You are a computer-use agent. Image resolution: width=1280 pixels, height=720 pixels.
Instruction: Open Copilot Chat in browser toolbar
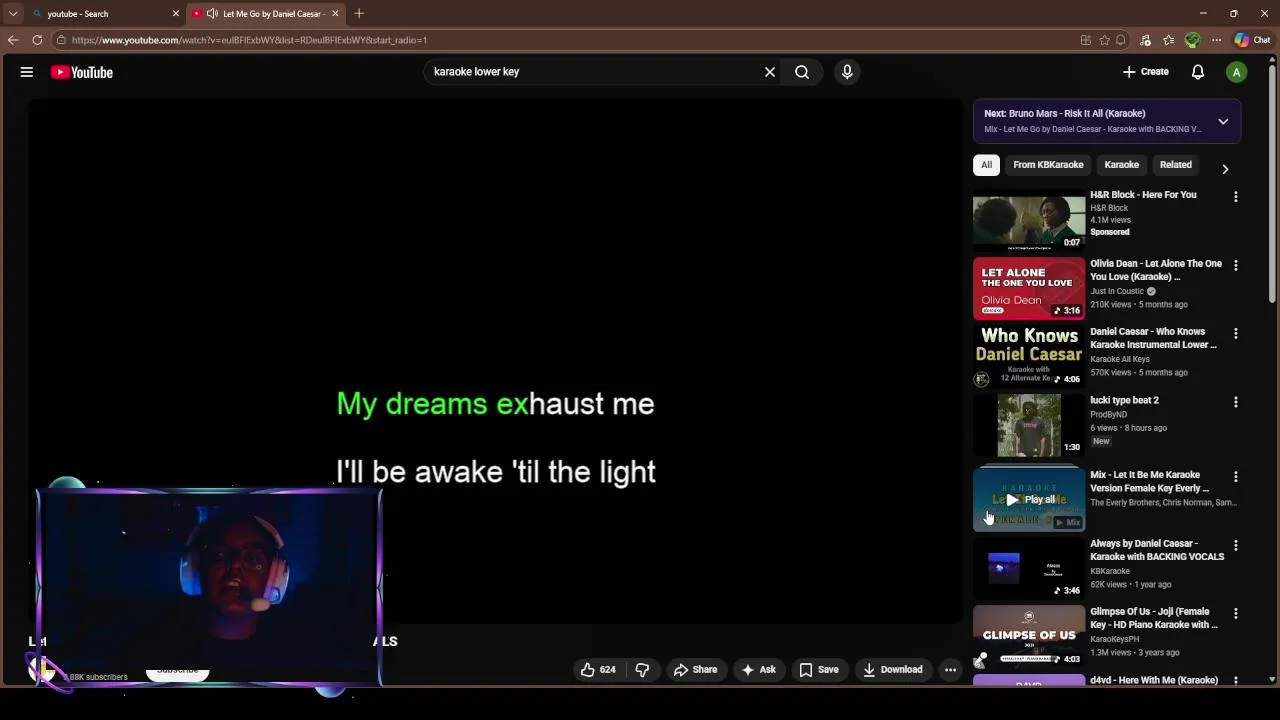tap(1252, 40)
